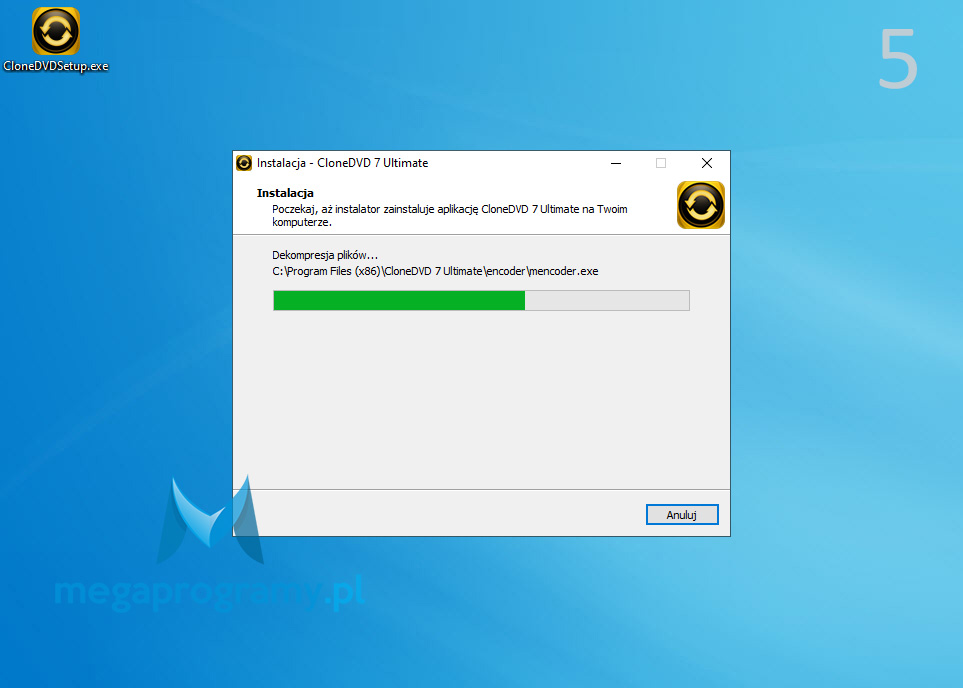This screenshot has height=688, width=963.
Task: Click the Anuluj button to cancel installation
Action: pos(682,515)
